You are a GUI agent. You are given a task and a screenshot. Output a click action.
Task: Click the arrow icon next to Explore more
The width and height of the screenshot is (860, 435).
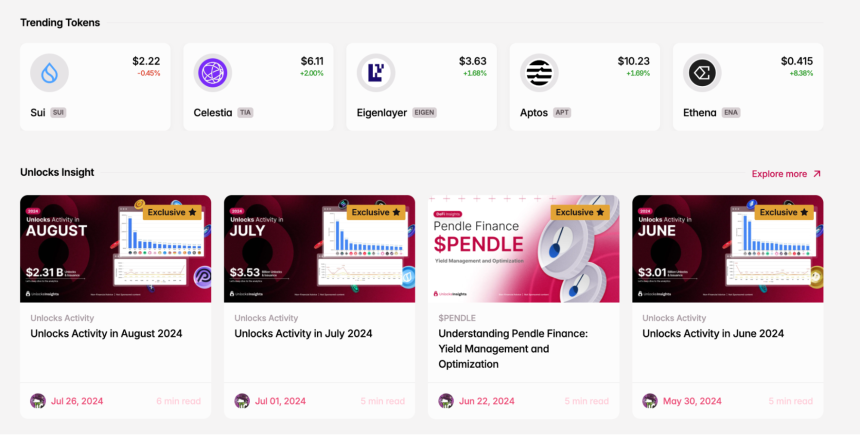817,174
